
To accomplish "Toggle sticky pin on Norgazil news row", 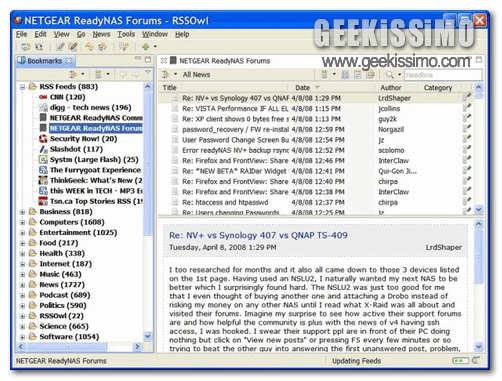I will (467, 129).
